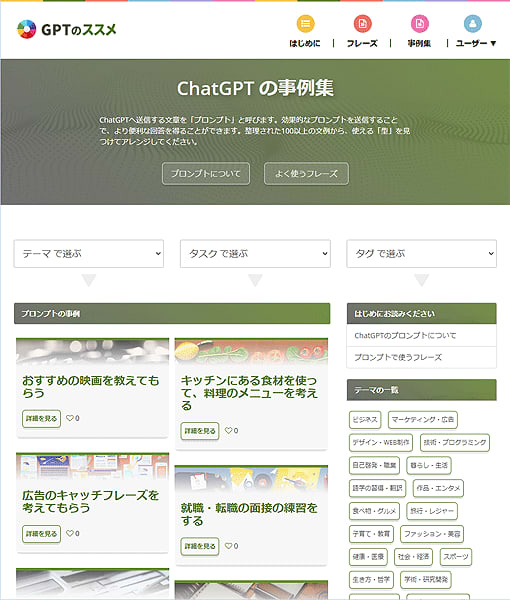Select the 社会・経済 theme tag
The height and width of the screenshot is (600, 510).
(414, 557)
